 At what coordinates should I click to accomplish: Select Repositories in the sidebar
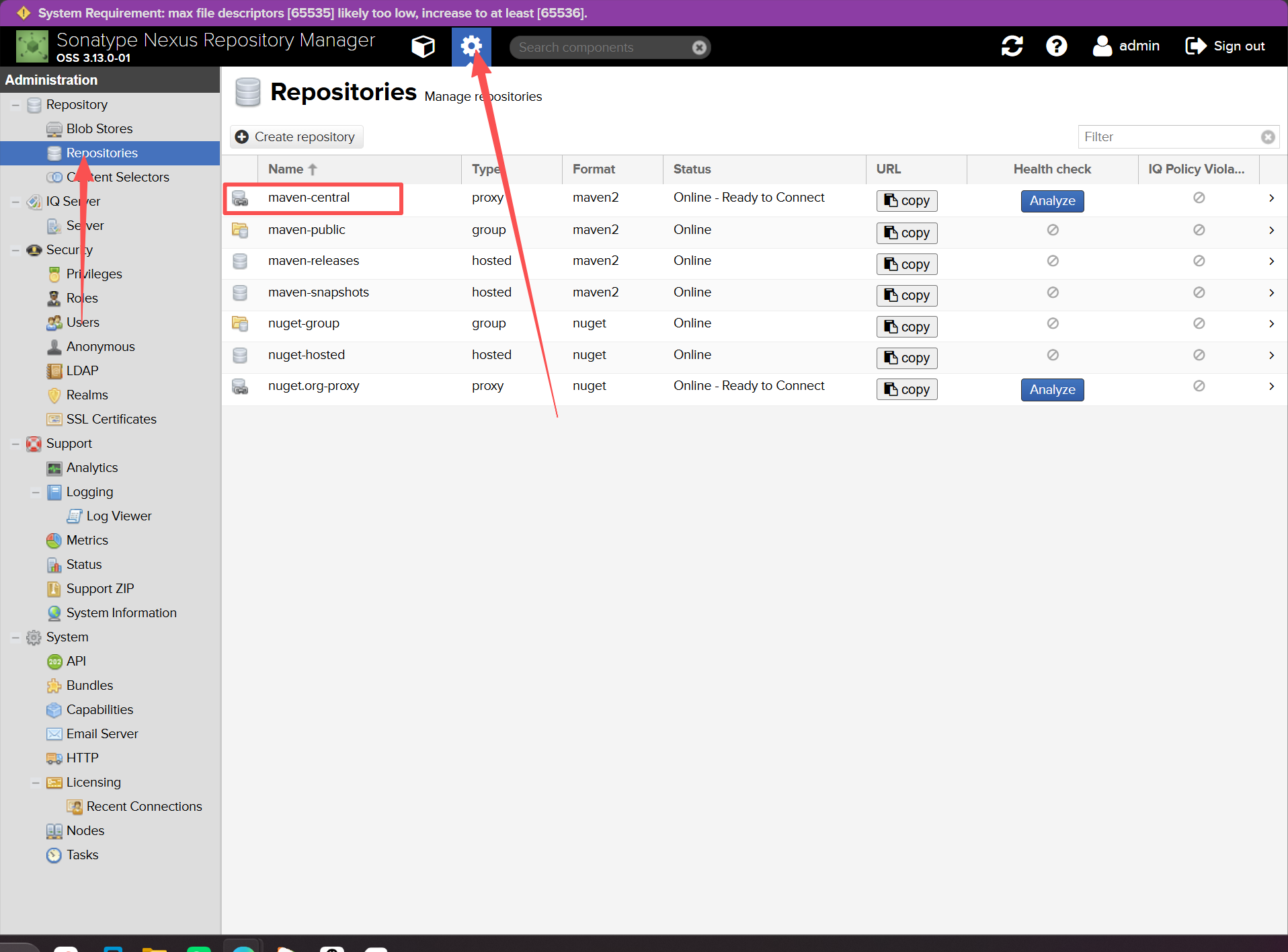point(102,153)
